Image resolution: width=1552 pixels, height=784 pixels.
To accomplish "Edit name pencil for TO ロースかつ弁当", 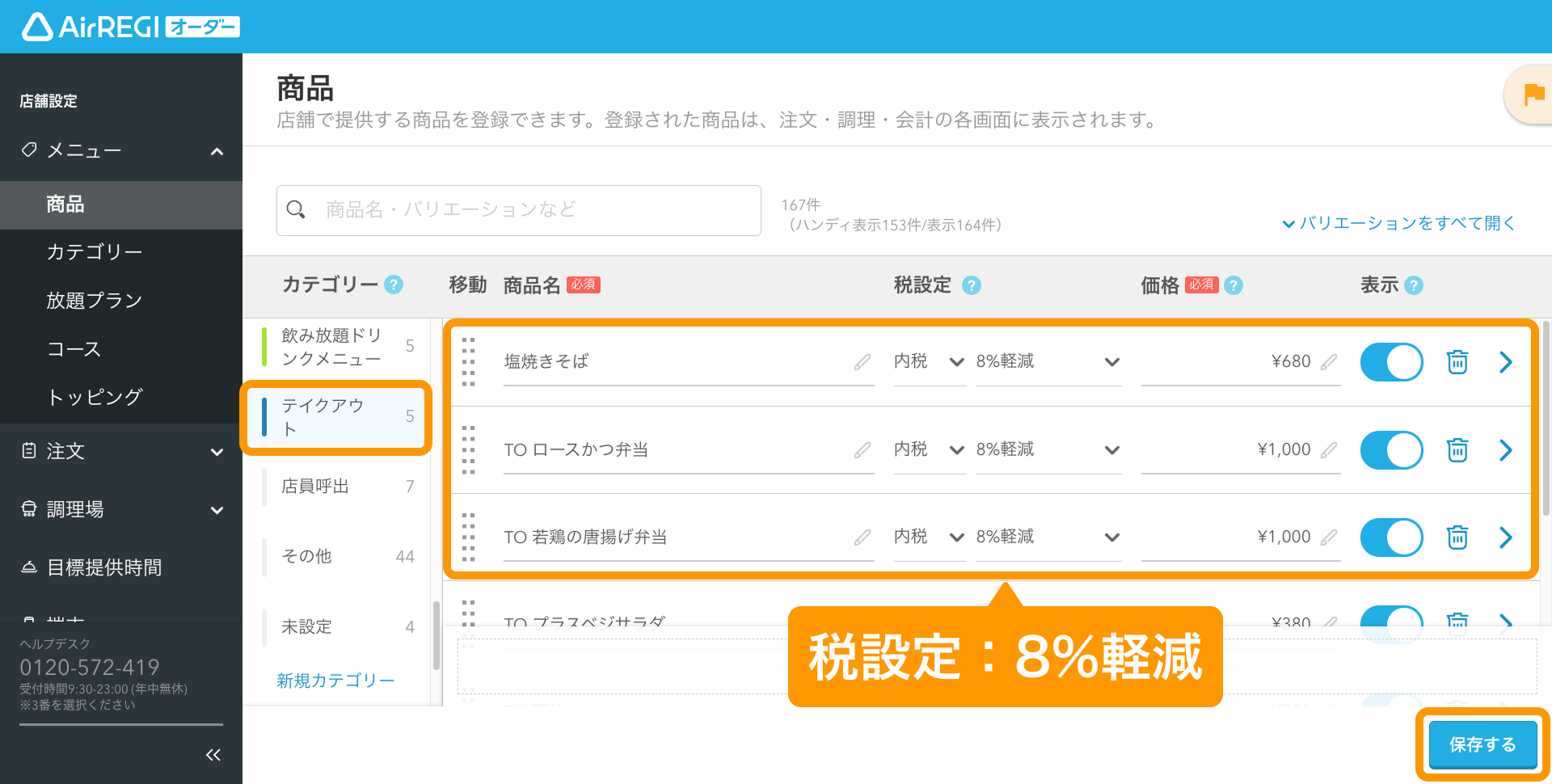I will (x=862, y=450).
